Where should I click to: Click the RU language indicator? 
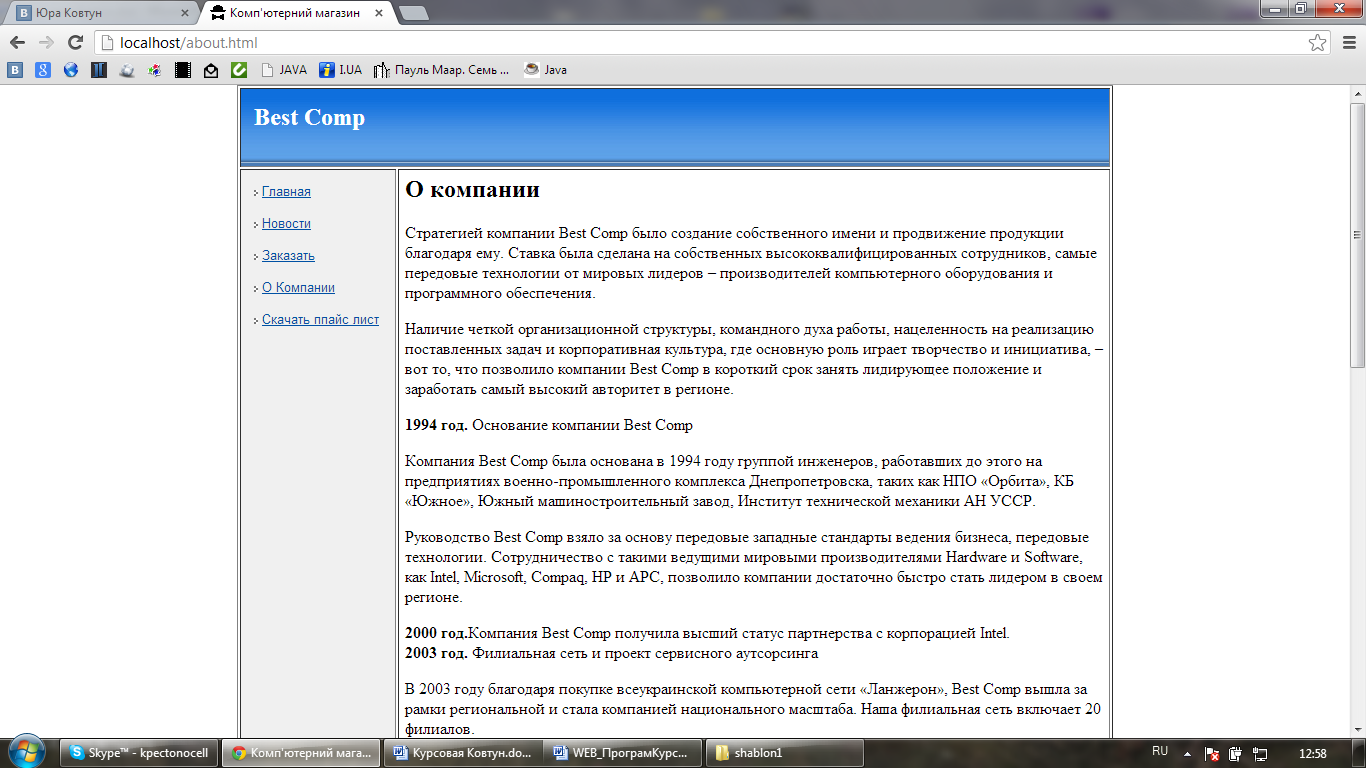tap(1160, 751)
